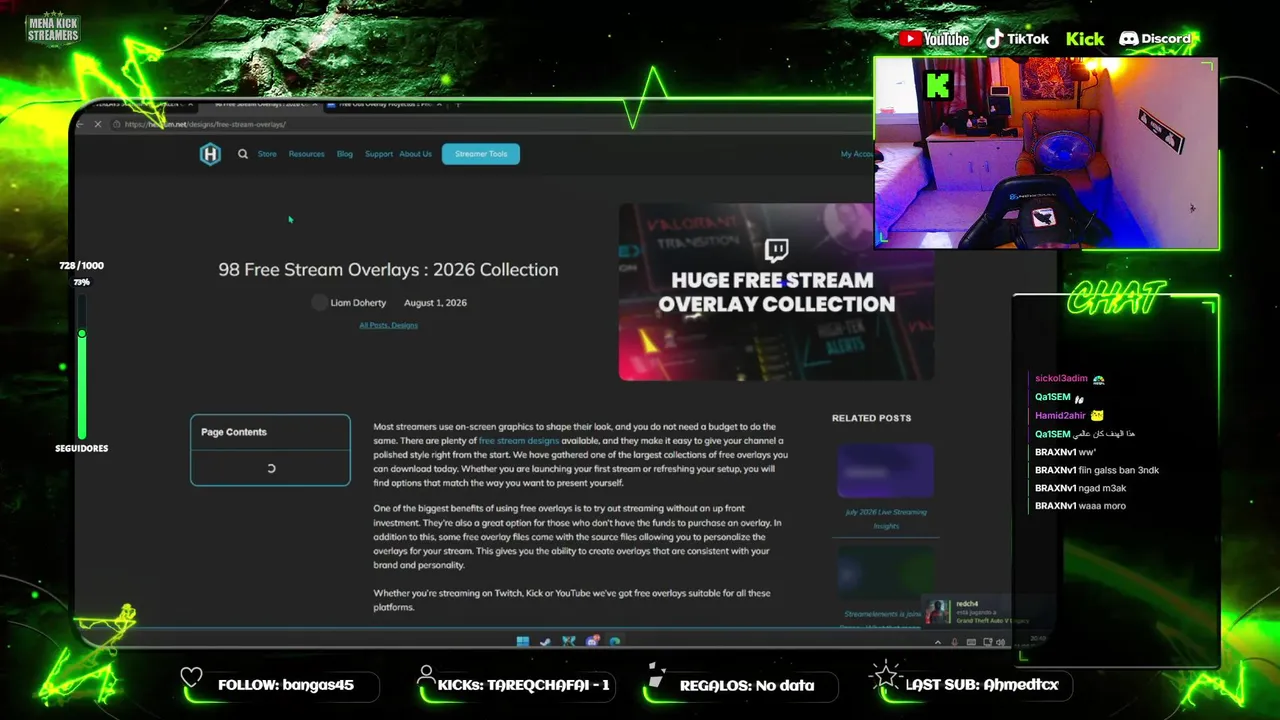Viewport: 1280px width, 720px height.
Task: Open the July 2026 Live Streaming Insights link
Action: (886, 518)
